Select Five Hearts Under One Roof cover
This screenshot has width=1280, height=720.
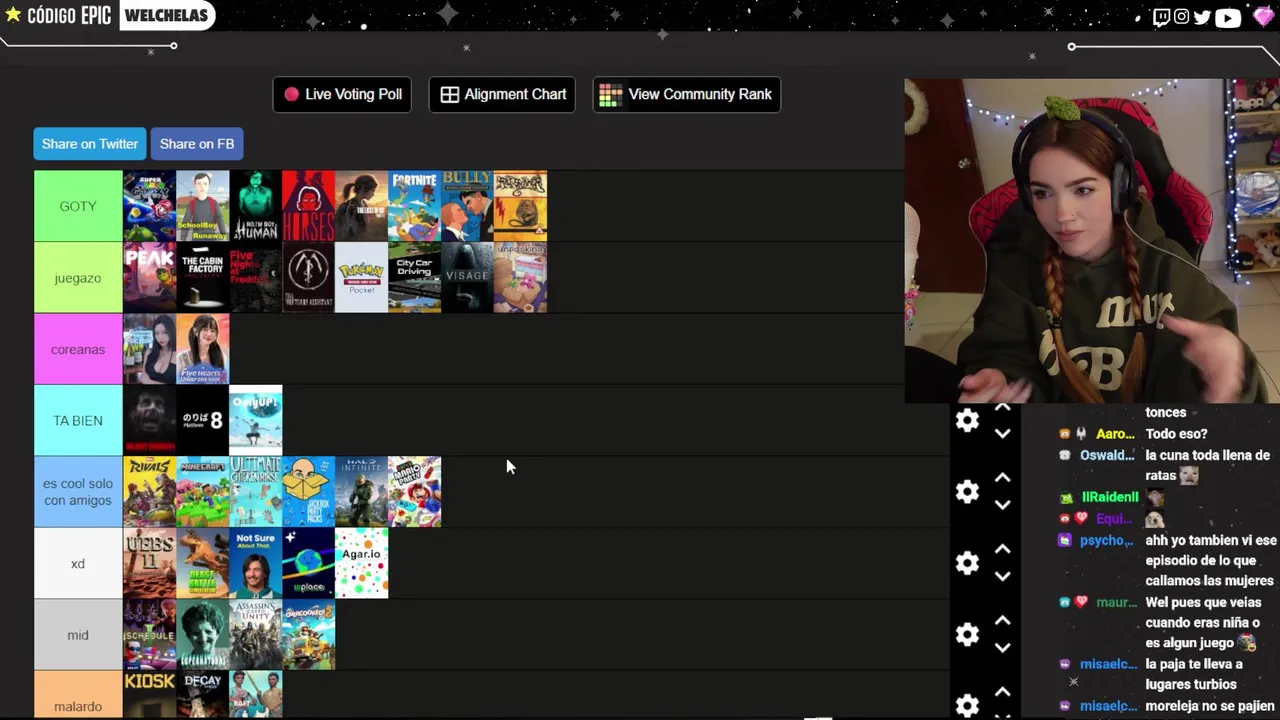202,349
